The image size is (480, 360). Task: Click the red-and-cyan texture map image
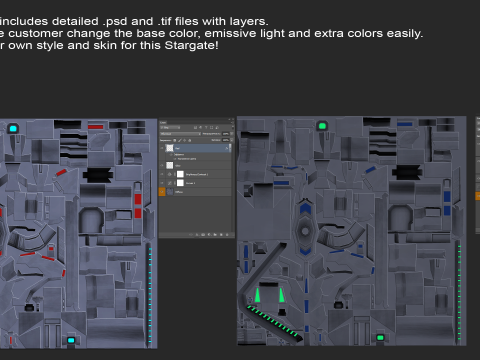pos(78,233)
